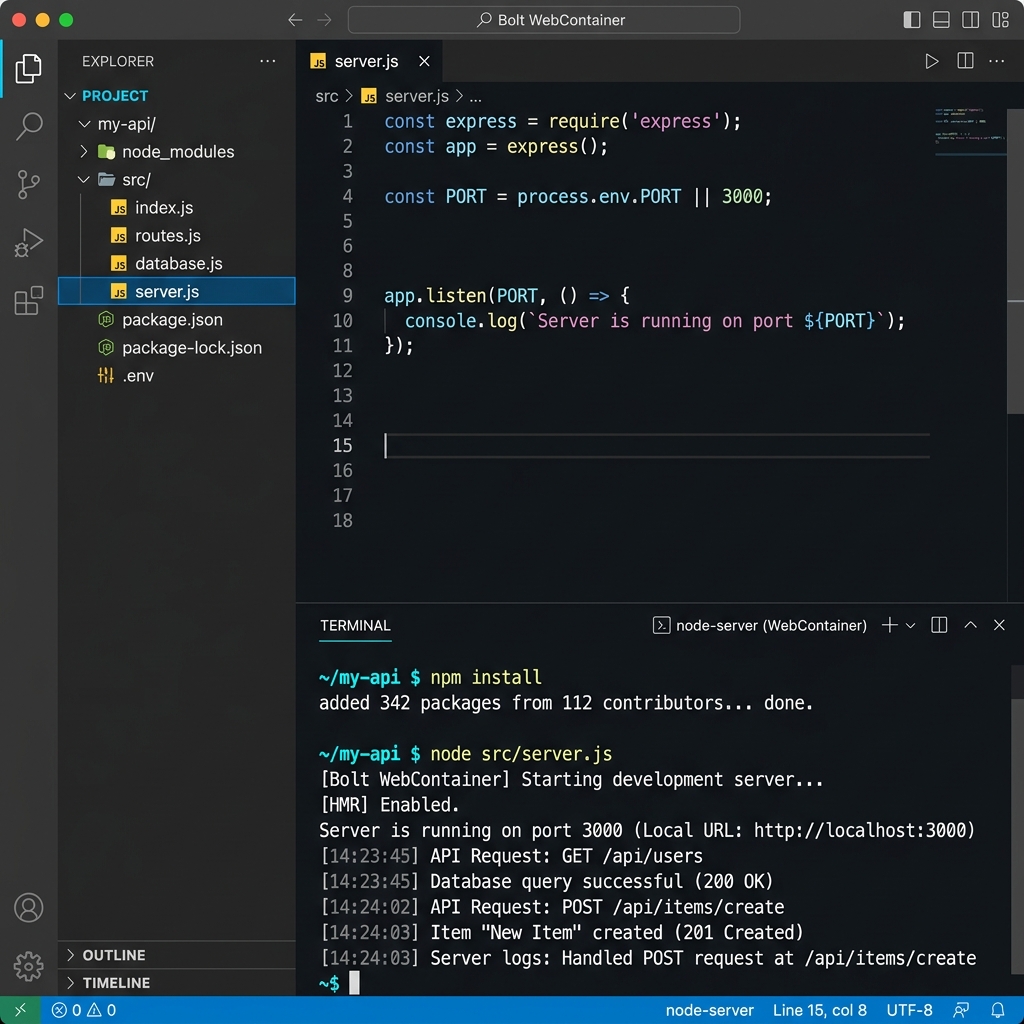
Task: Click EXPLORER sidebar title
Action: coord(118,61)
